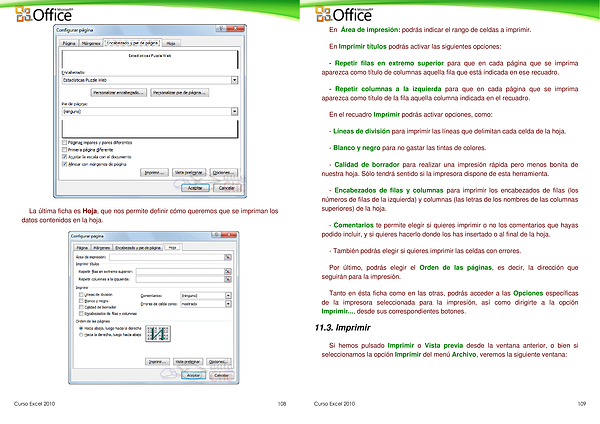Open the Encabezado dropdown showing Estadísticas Puzzle Web
Viewport: 600px width, 424px height.
[235, 80]
